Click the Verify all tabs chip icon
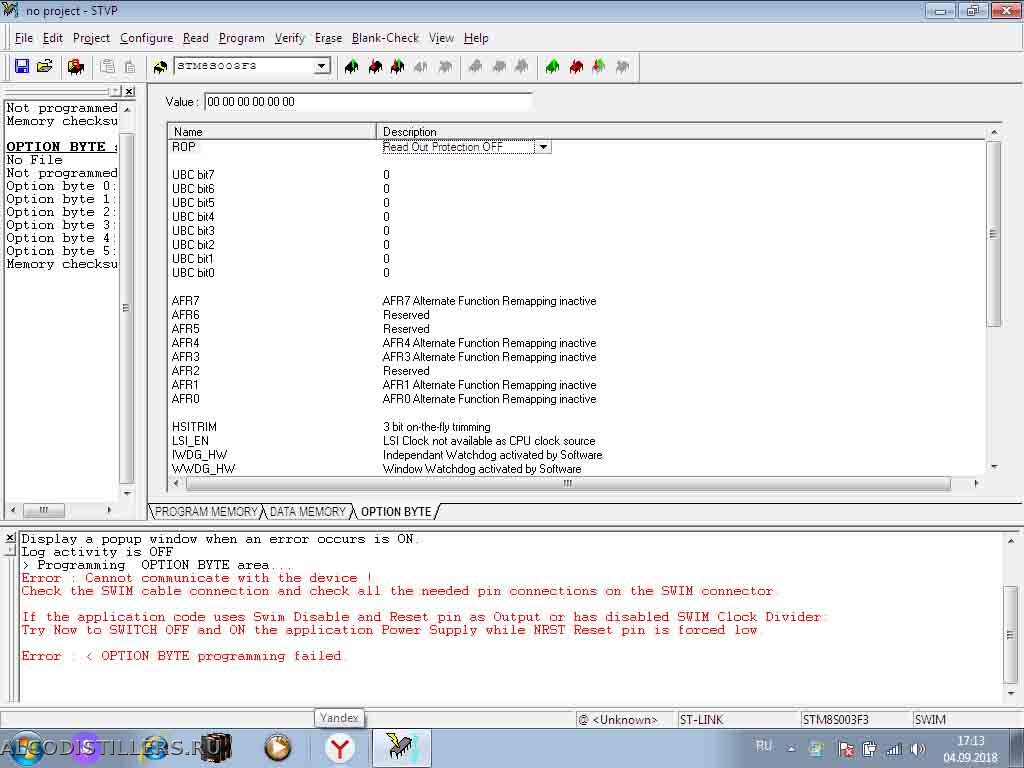 599,66
